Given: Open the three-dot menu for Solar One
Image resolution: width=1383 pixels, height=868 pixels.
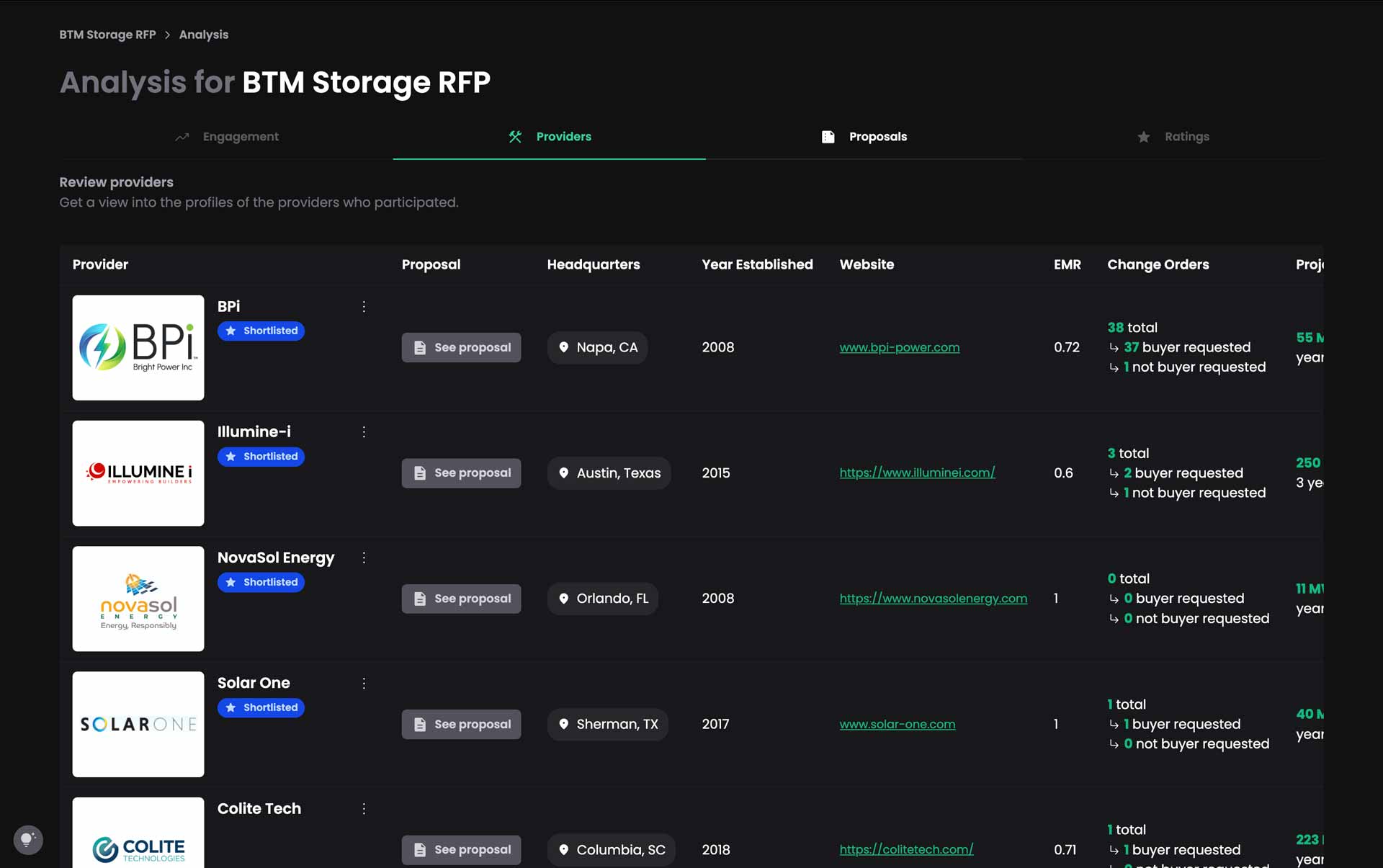Looking at the screenshot, I should coord(364,684).
